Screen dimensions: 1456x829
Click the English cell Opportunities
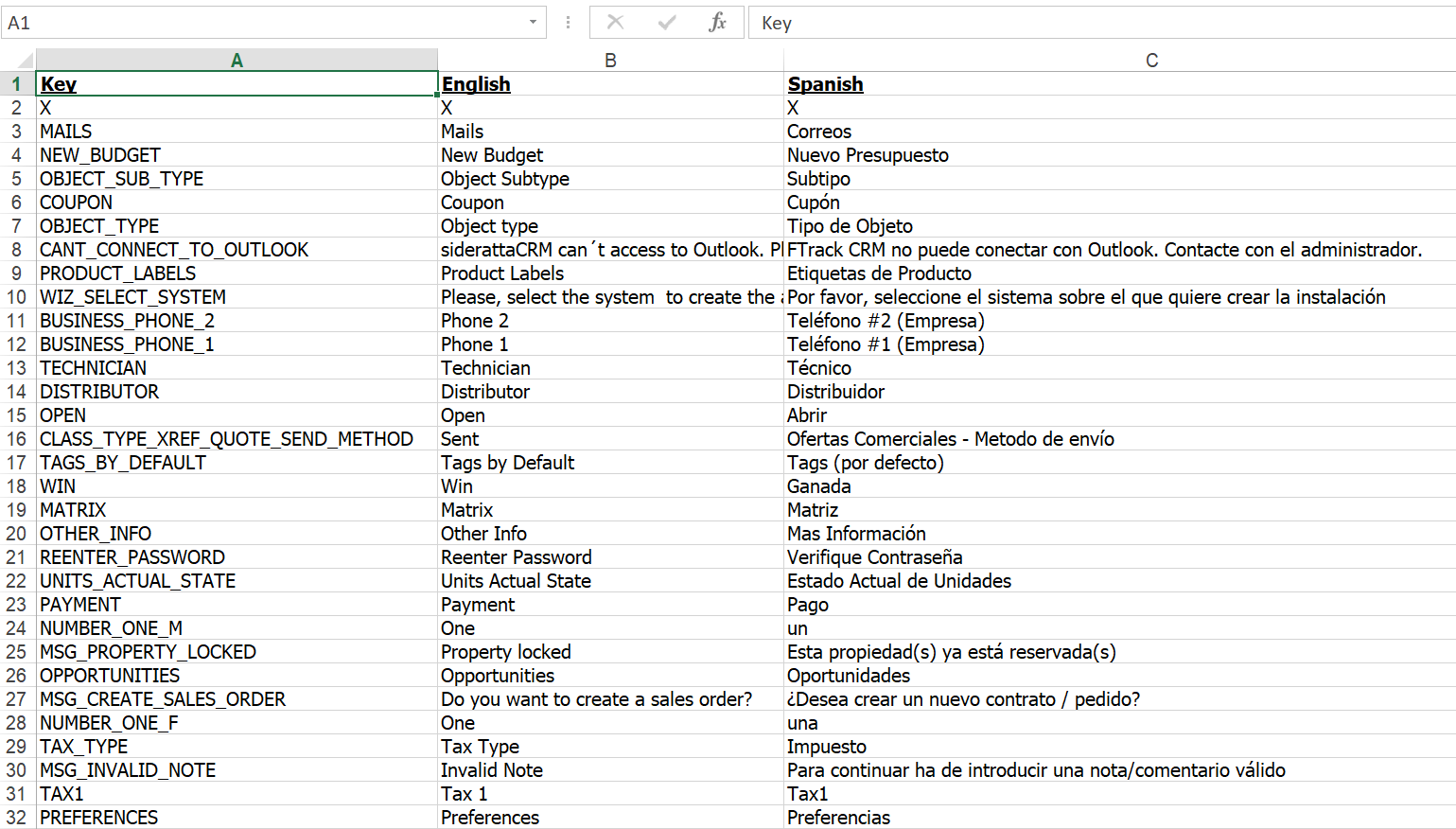click(610, 676)
